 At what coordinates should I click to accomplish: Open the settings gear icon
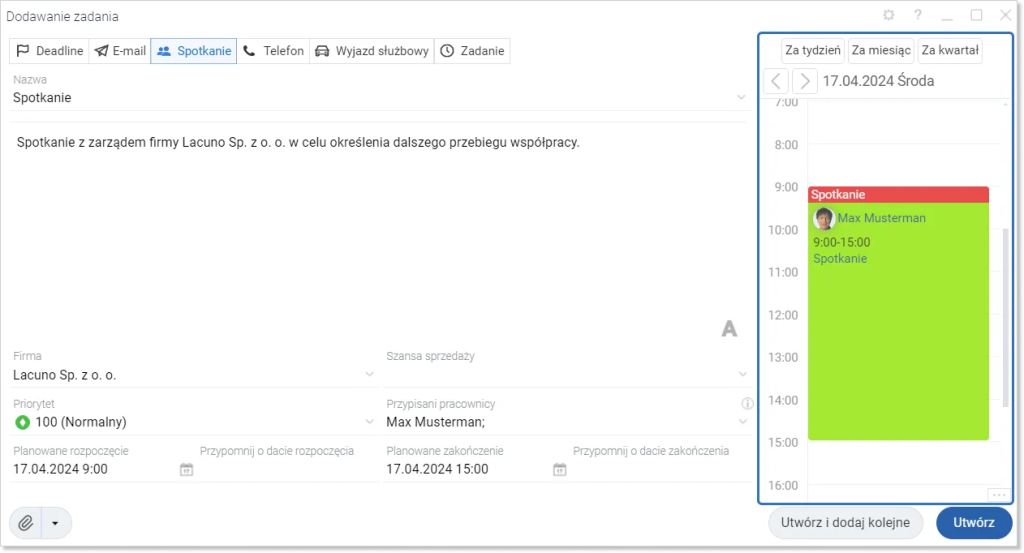888,15
